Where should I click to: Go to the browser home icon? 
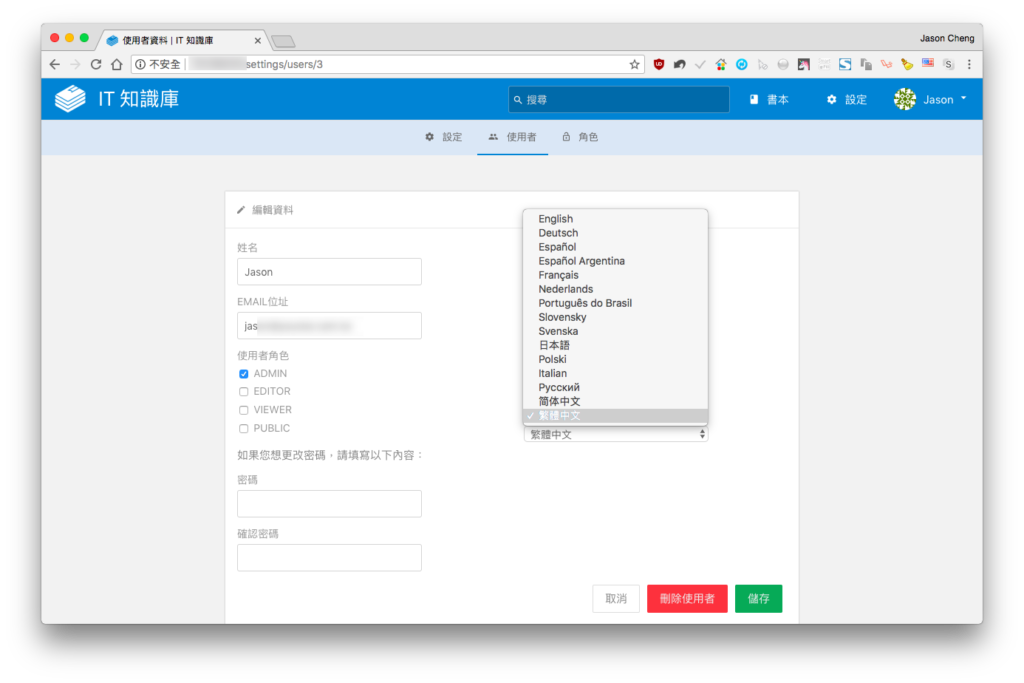[x=116, y=64]
